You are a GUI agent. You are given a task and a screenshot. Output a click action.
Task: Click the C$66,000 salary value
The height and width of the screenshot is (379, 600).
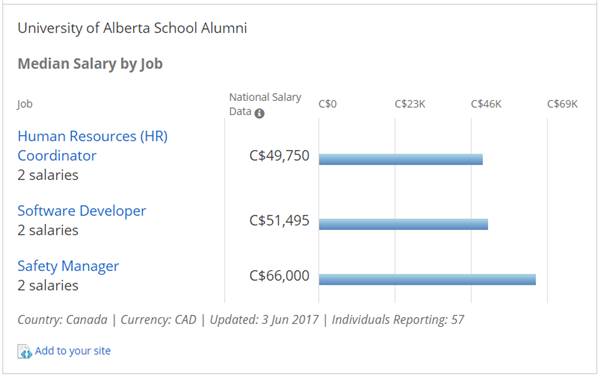pos(279,276)
